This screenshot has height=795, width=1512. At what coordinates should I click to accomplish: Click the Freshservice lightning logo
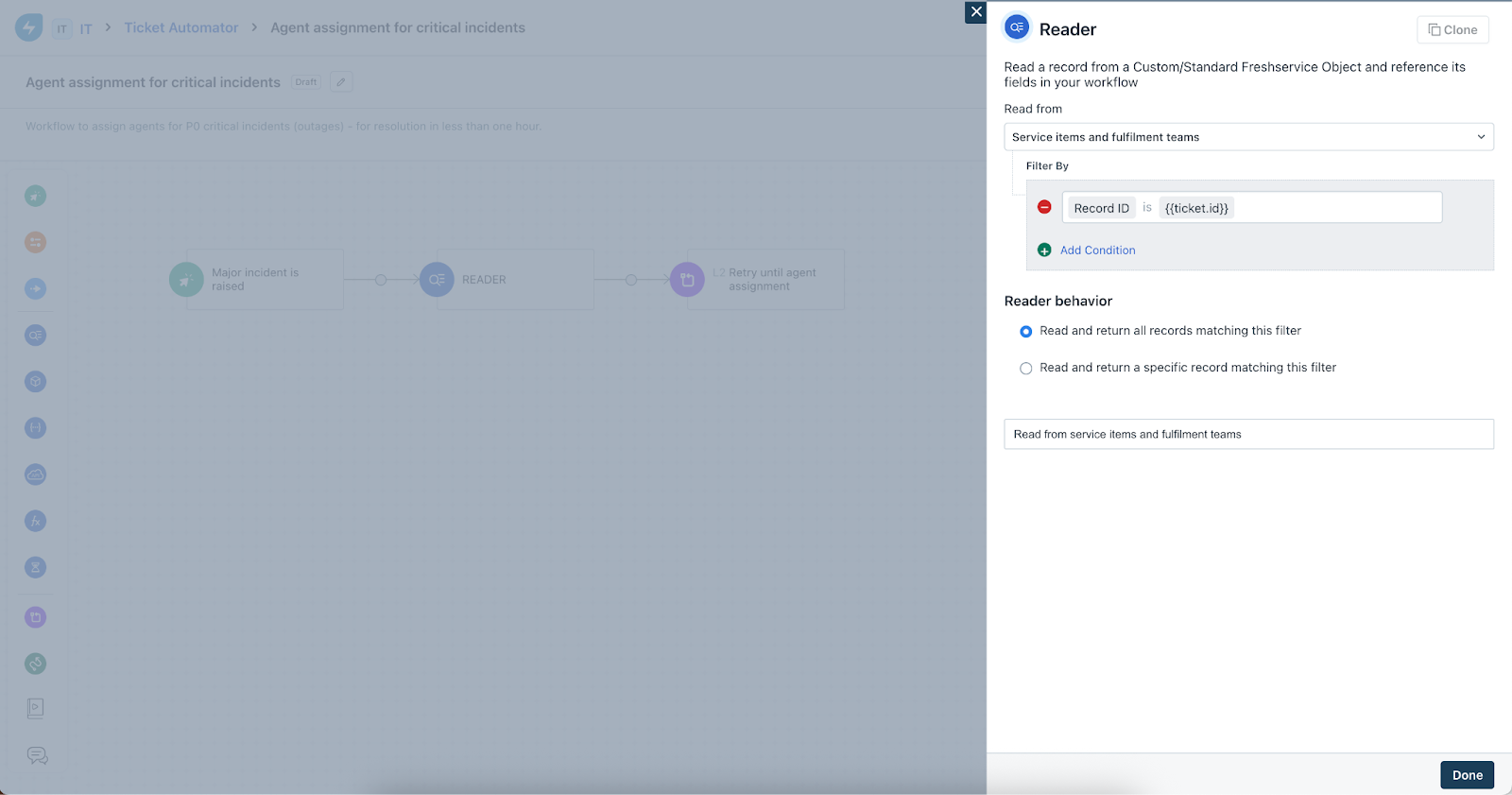[x=29, y=27]
